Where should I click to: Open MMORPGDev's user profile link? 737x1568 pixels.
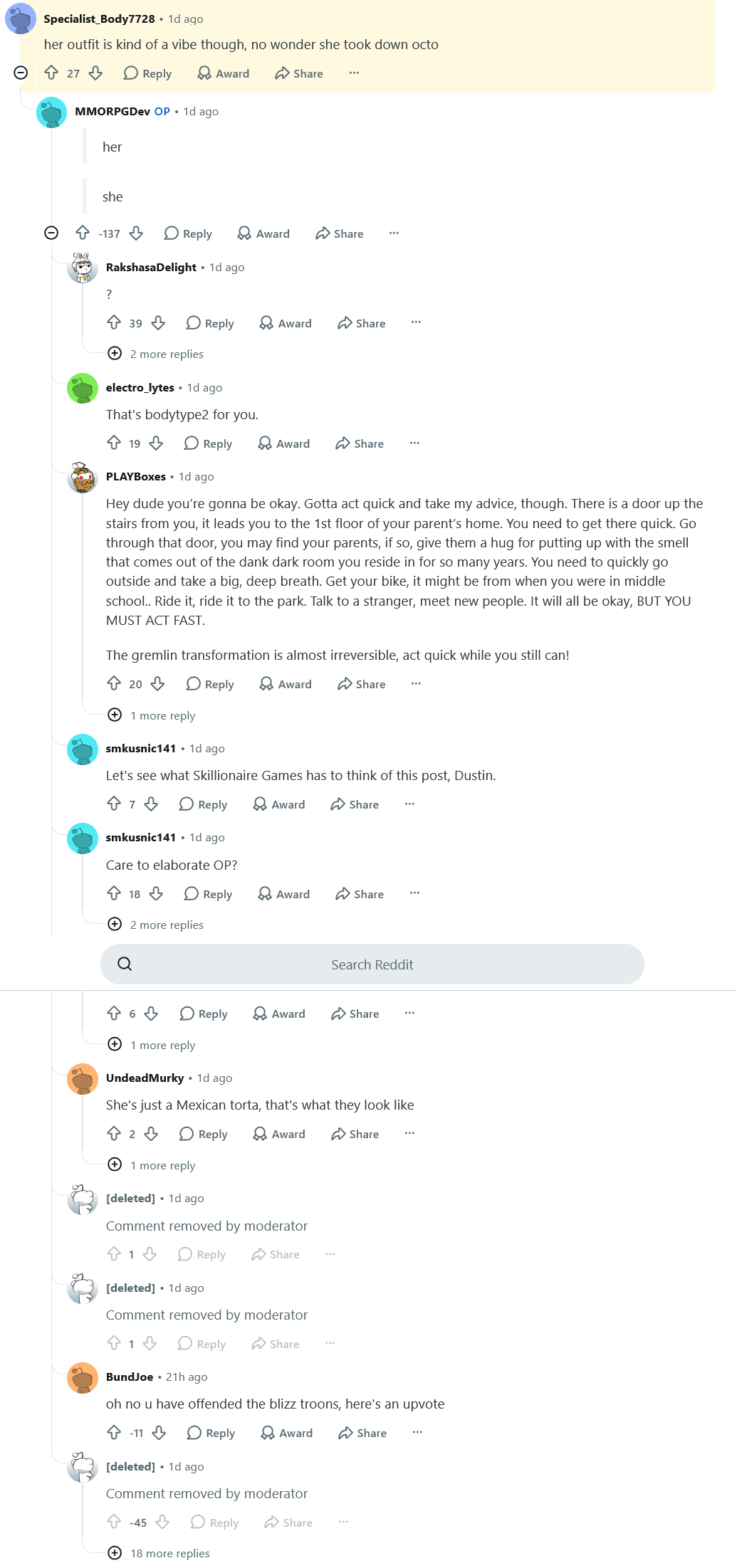click(x=113, y=111)
